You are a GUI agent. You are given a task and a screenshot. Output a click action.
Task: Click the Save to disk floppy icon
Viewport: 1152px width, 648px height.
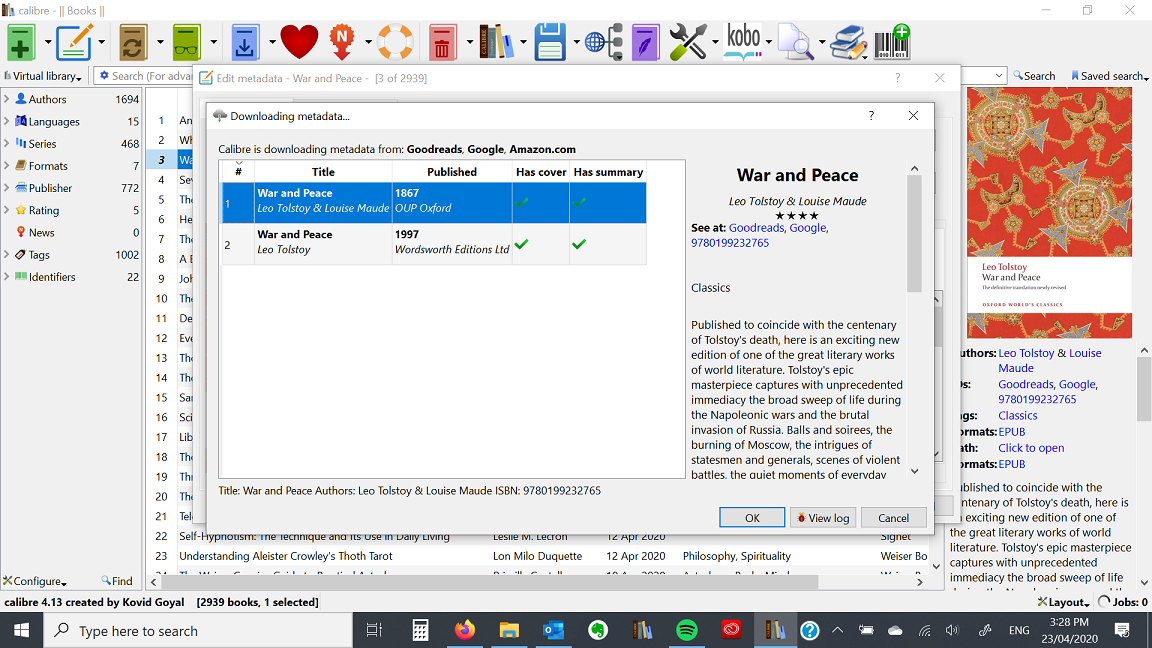click(x=550, y=42)
